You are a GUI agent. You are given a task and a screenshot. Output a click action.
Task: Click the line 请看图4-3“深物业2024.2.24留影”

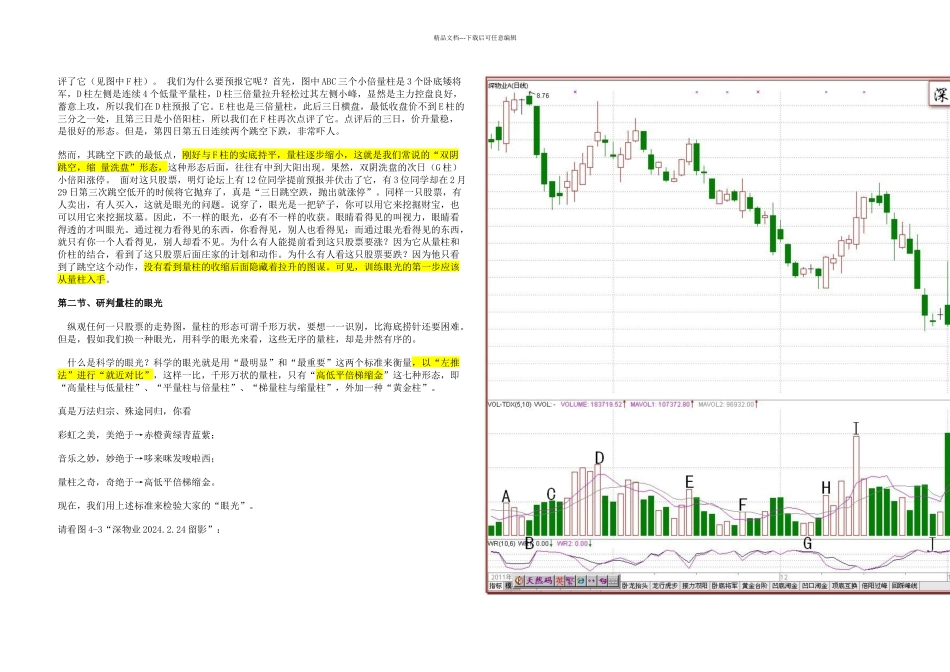tap(139, 529)
